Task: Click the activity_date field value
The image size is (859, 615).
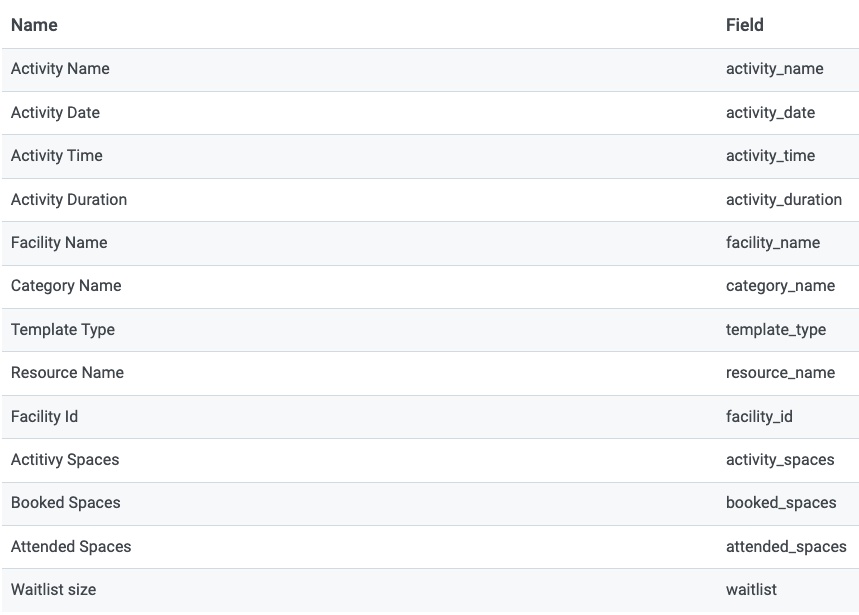Action: coord(770,113)
